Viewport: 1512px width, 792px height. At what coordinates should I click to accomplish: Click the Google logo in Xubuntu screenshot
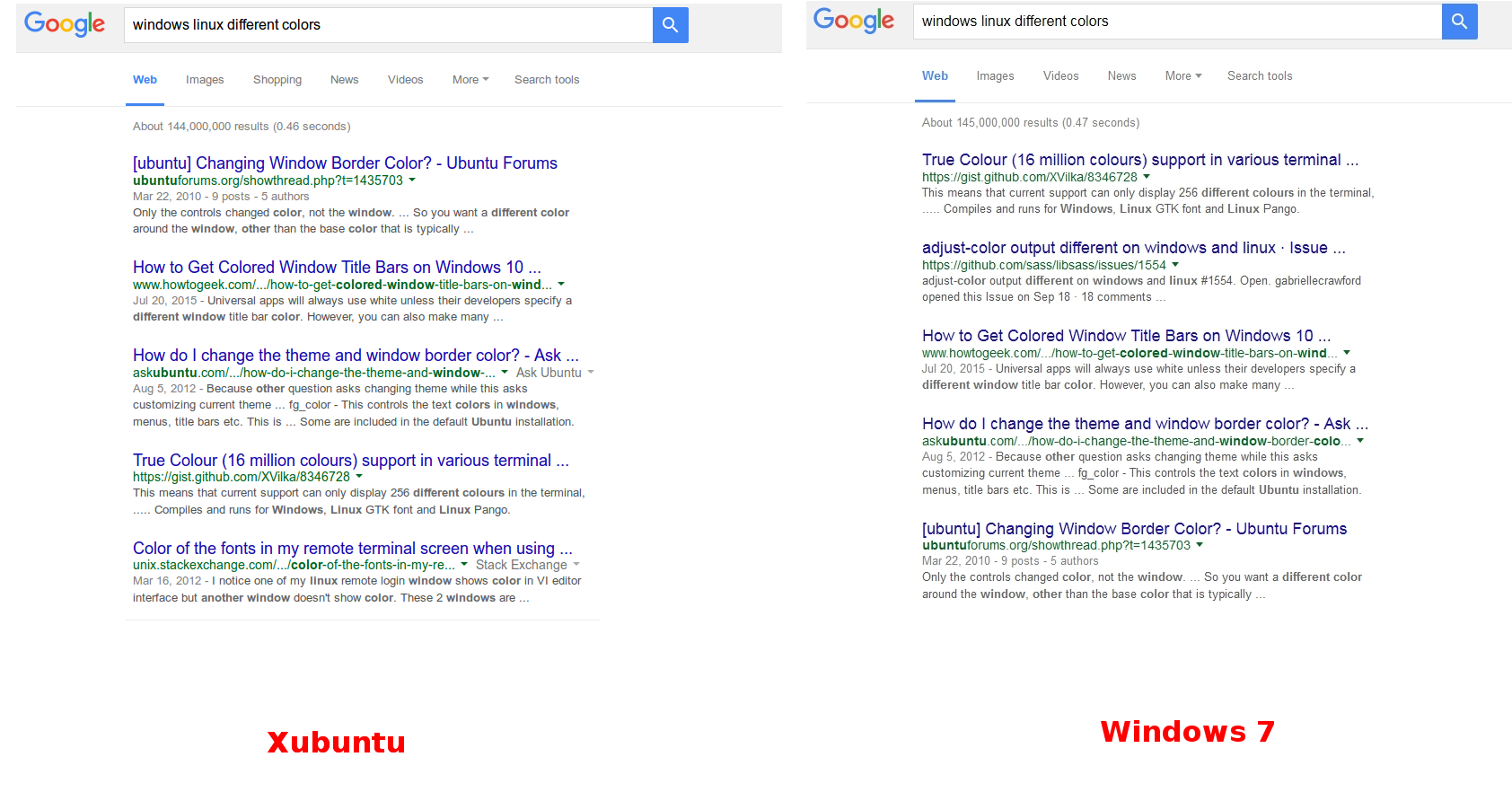pos(65,24)
